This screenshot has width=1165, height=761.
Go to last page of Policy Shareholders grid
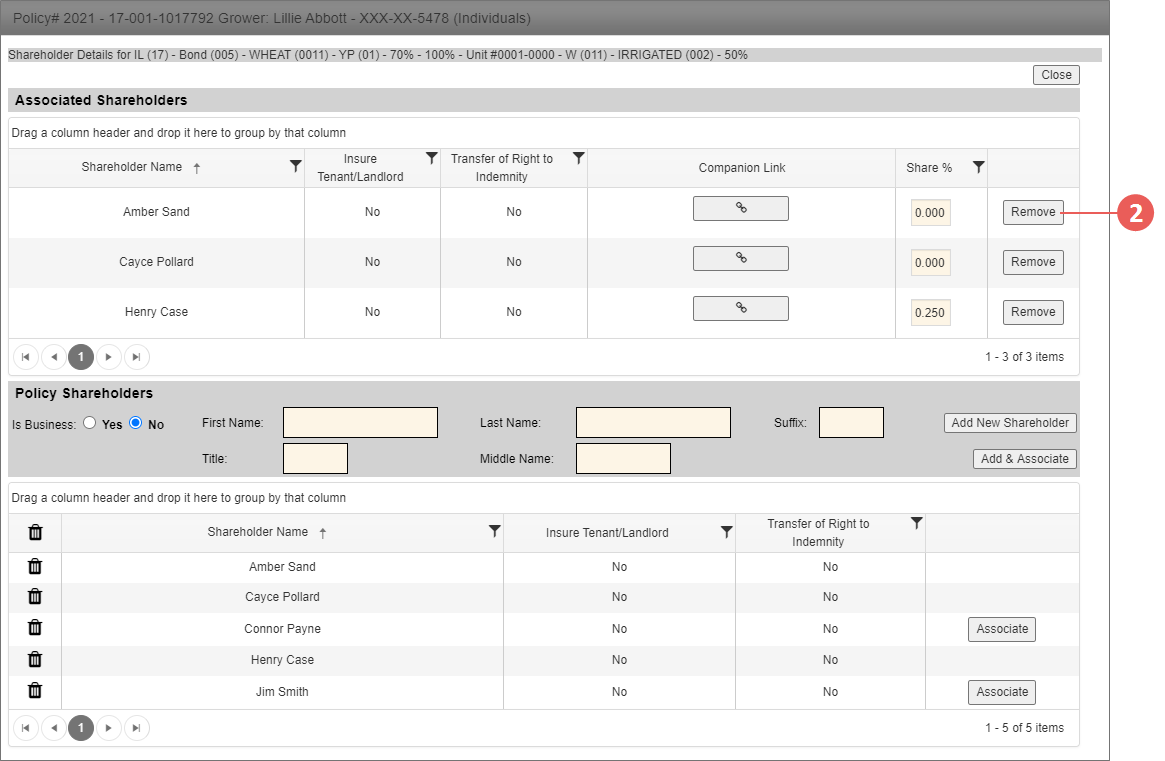point(136,728)
